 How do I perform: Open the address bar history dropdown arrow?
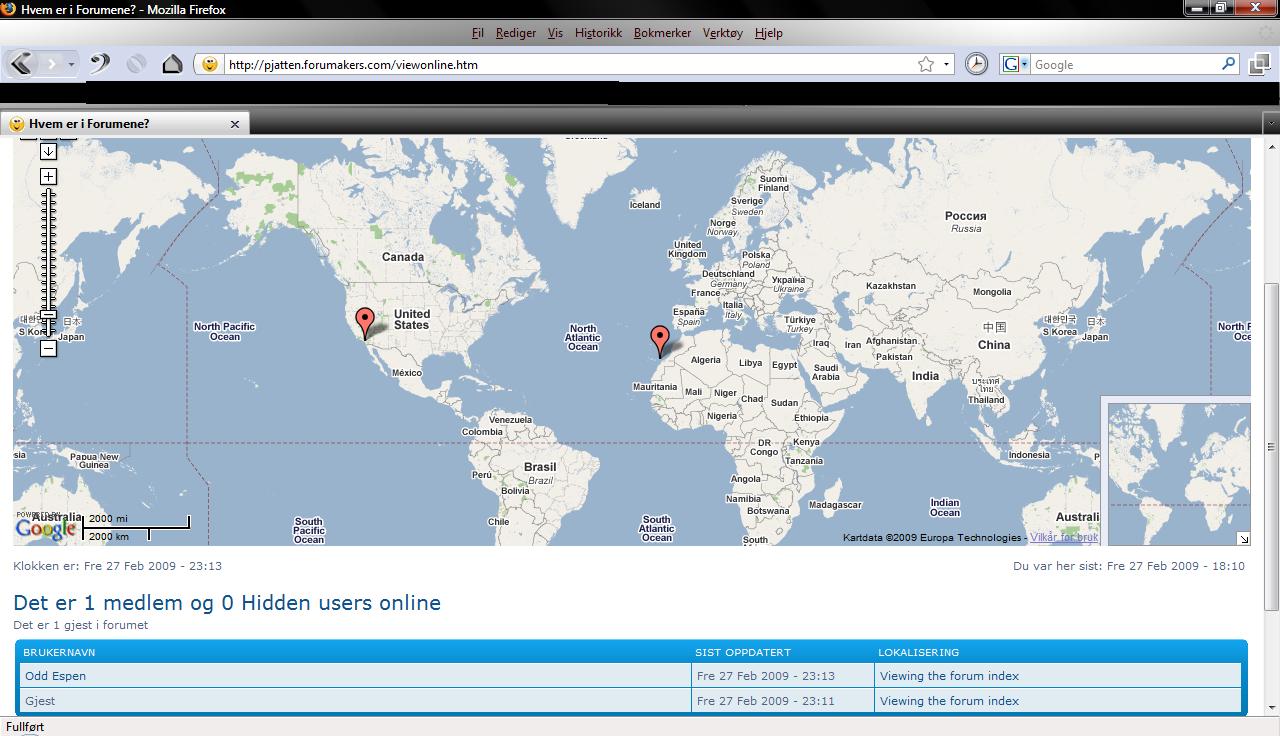[x=946, y=65]
